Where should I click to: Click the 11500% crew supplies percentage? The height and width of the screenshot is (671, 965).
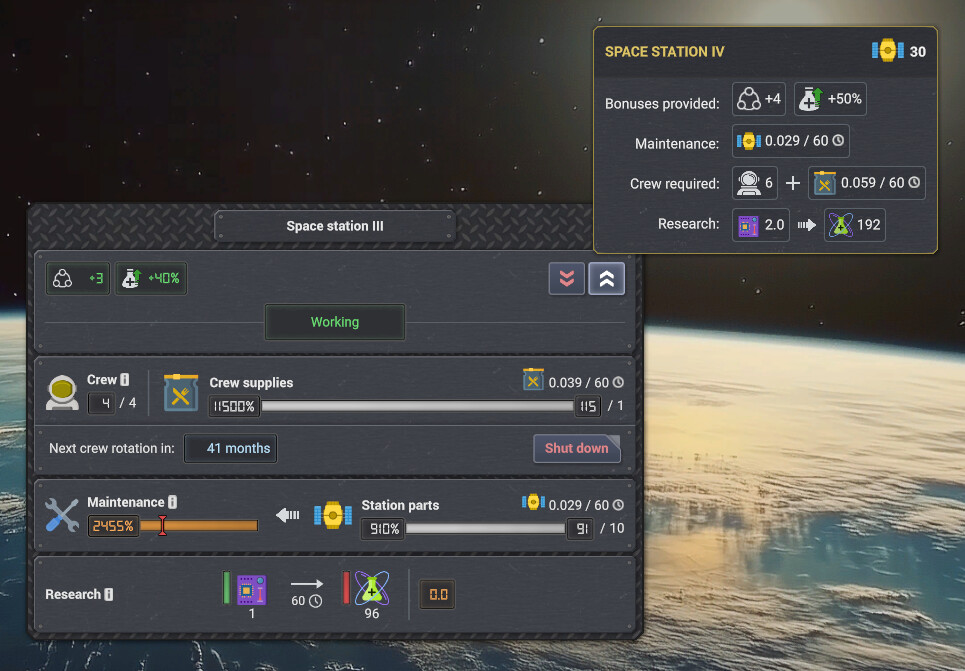(234, 406)
